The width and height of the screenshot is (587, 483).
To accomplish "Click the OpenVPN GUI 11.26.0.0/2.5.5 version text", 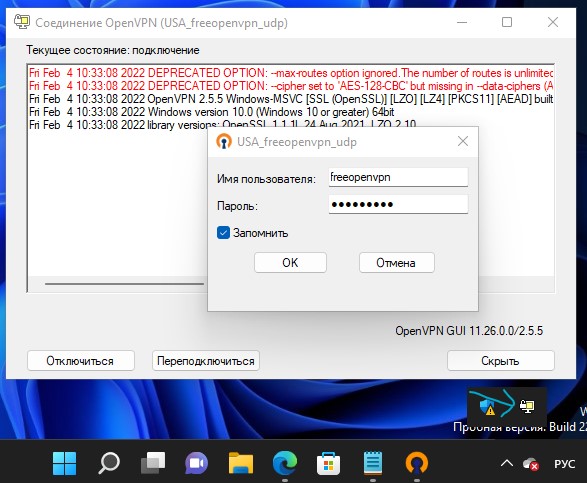I will click(469, 331).
